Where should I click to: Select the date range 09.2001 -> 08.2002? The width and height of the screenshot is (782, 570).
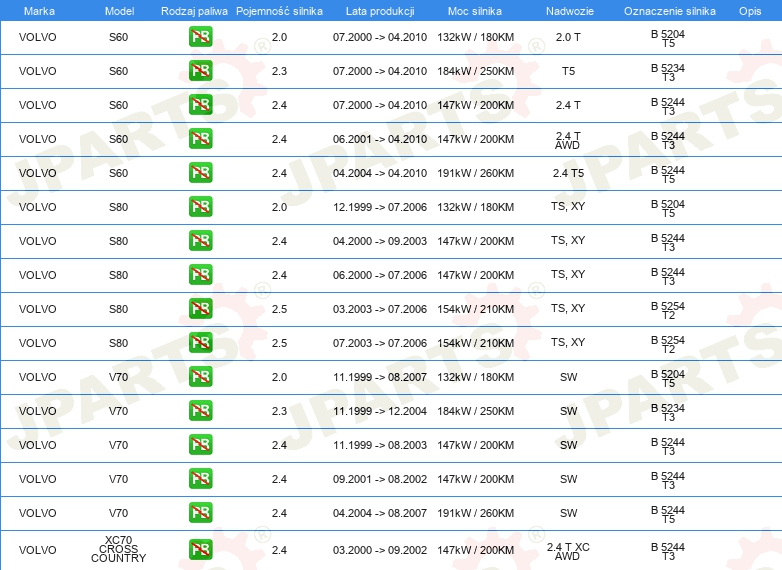coord(380,479)
